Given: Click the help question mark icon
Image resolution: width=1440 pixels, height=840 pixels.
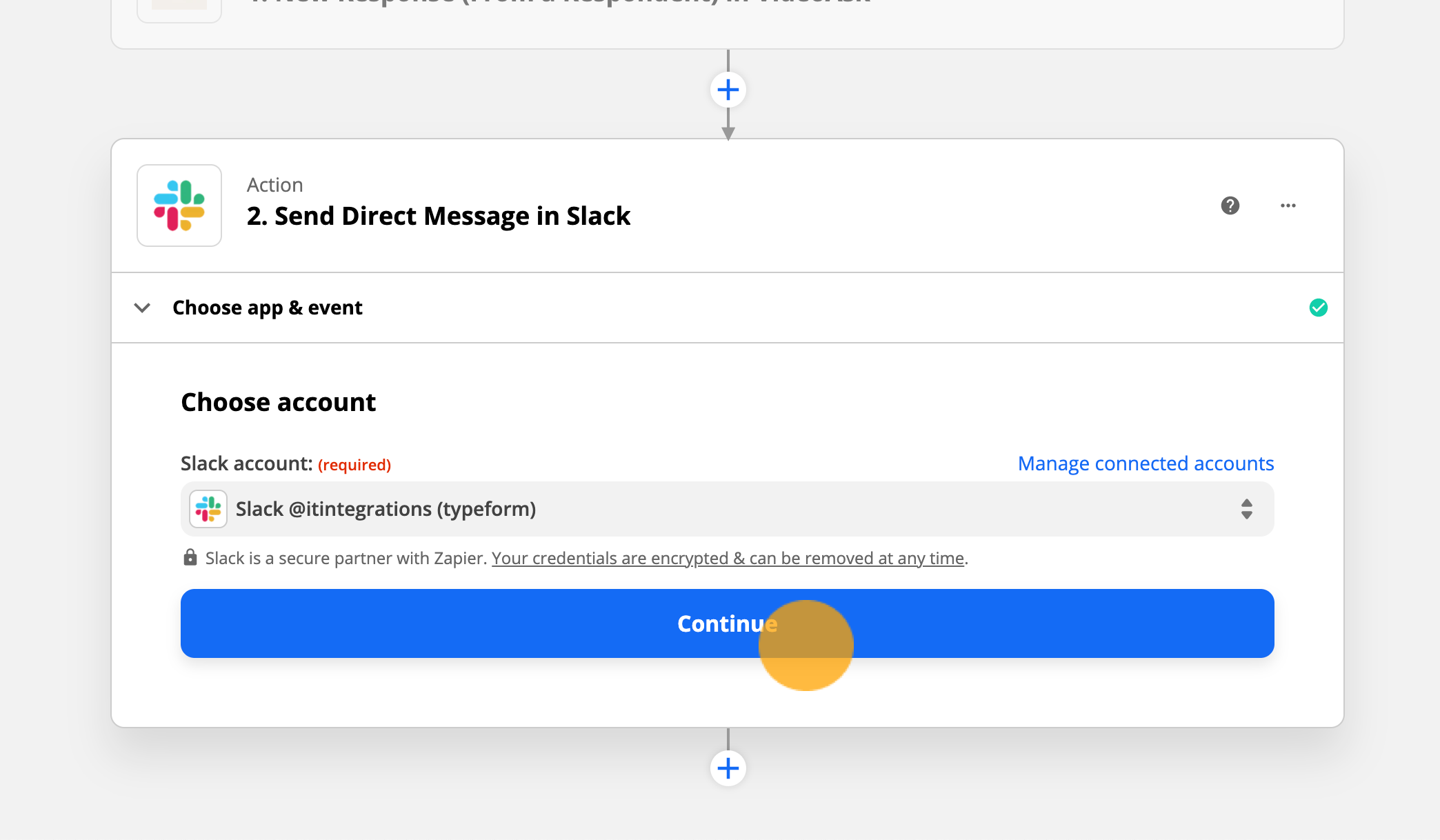Looking at the screenshot, I should pyautogui.click(x=1230, y=206).
